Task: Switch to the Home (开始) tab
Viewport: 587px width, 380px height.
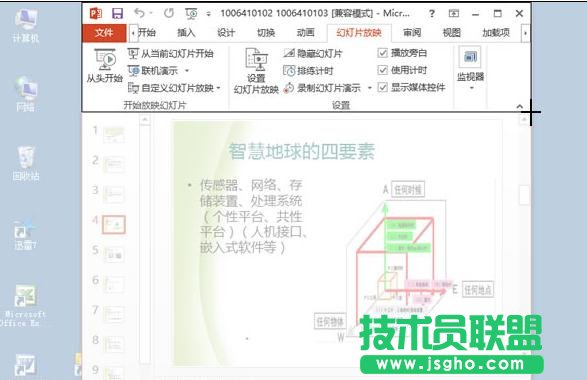Action: click(x=147, y=33)
